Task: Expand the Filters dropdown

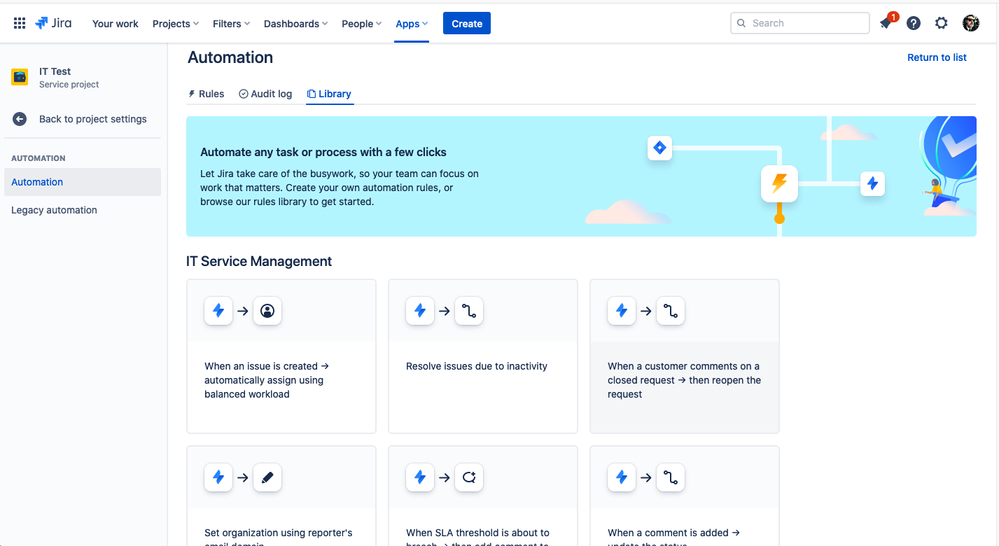Action: coord(231,24)
